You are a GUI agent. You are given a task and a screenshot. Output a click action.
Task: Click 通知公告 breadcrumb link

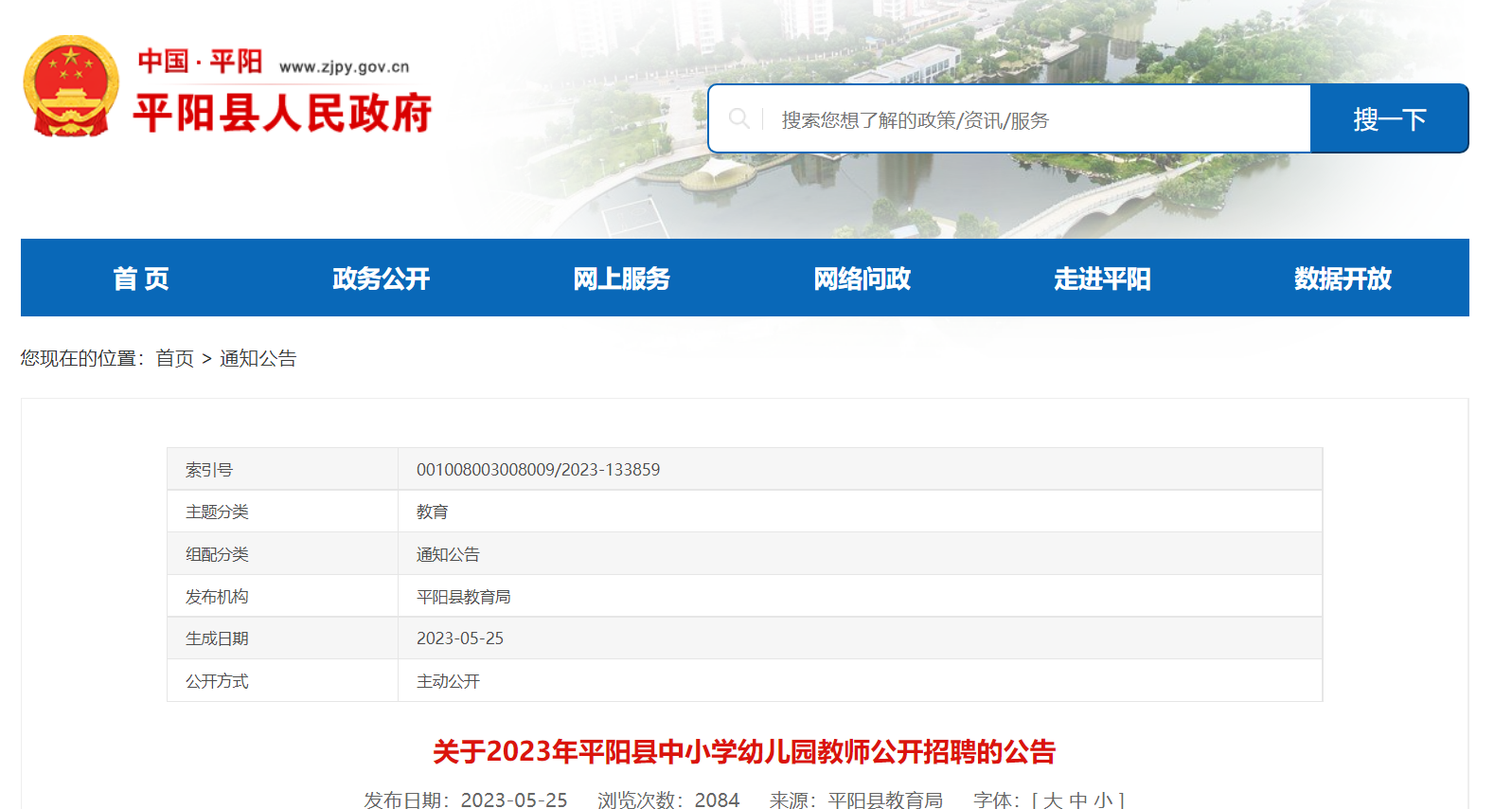click(258, 358)
